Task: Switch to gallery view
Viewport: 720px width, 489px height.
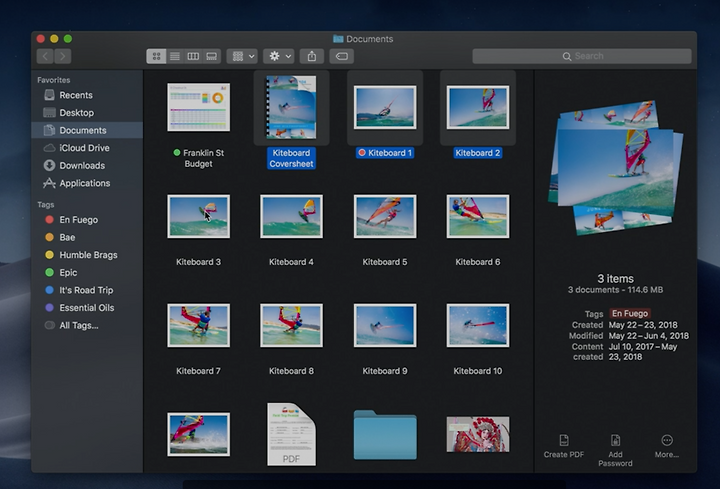Action: click(212, 56)
